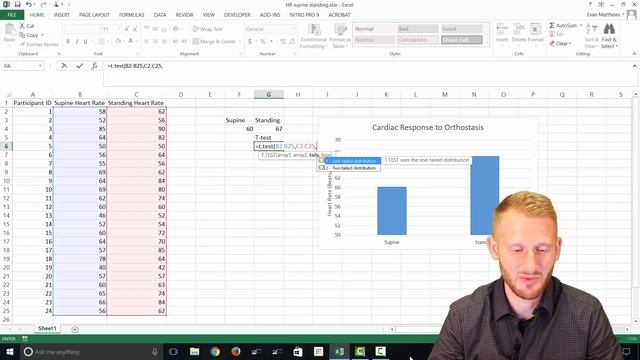Open the Find & Select dropdown

coord(609,36)
